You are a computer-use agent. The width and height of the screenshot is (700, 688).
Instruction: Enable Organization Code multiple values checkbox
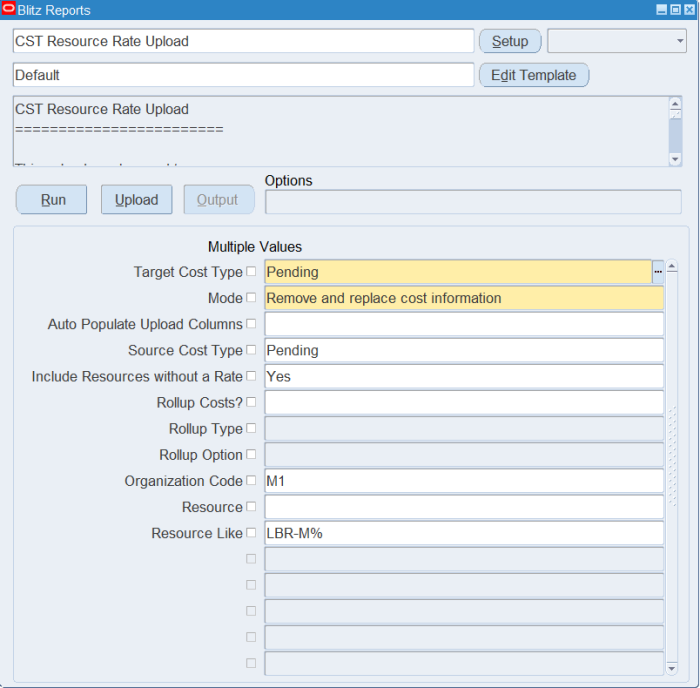coord(251,480)
